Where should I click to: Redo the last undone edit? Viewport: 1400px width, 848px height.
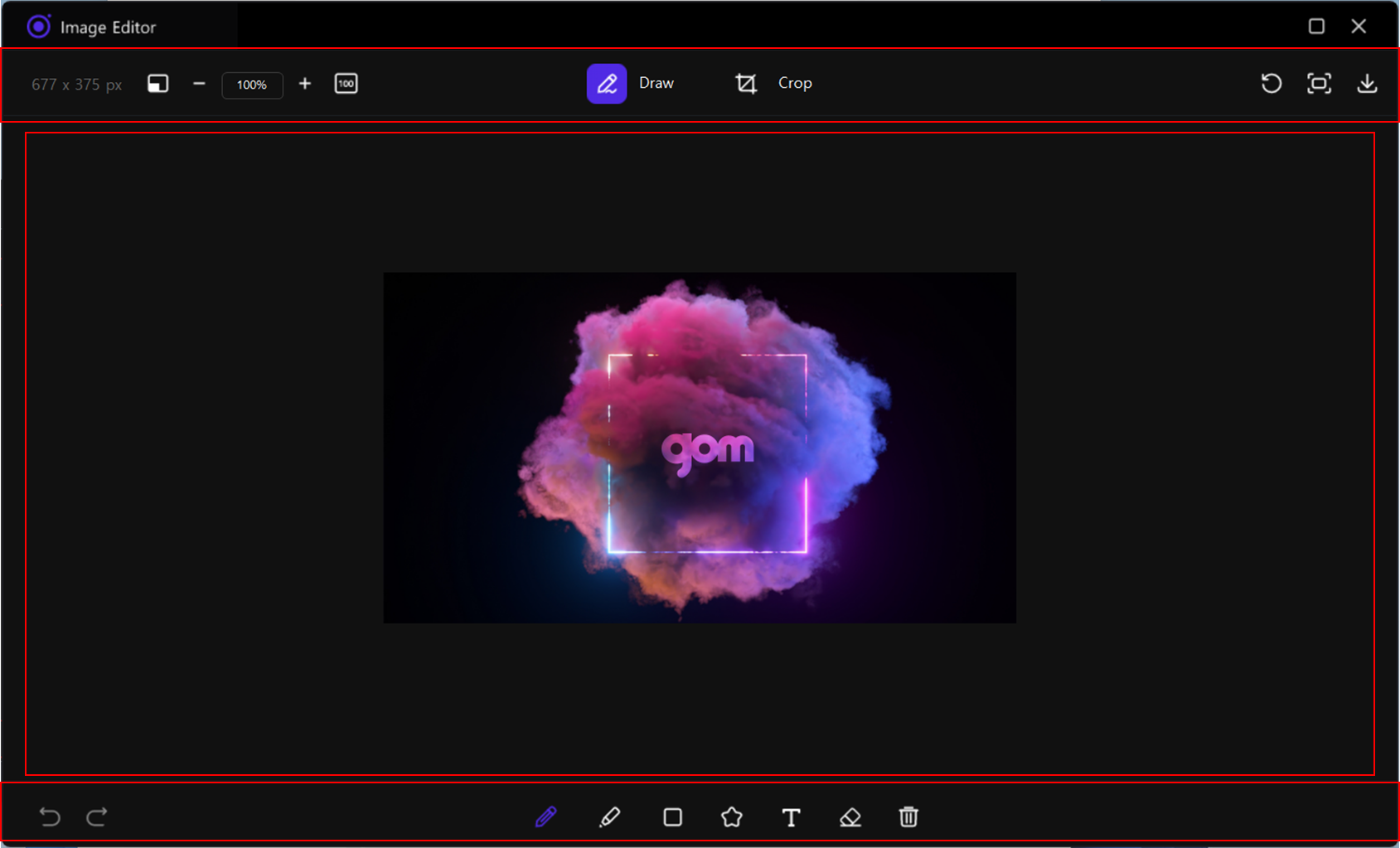[96, 817]
